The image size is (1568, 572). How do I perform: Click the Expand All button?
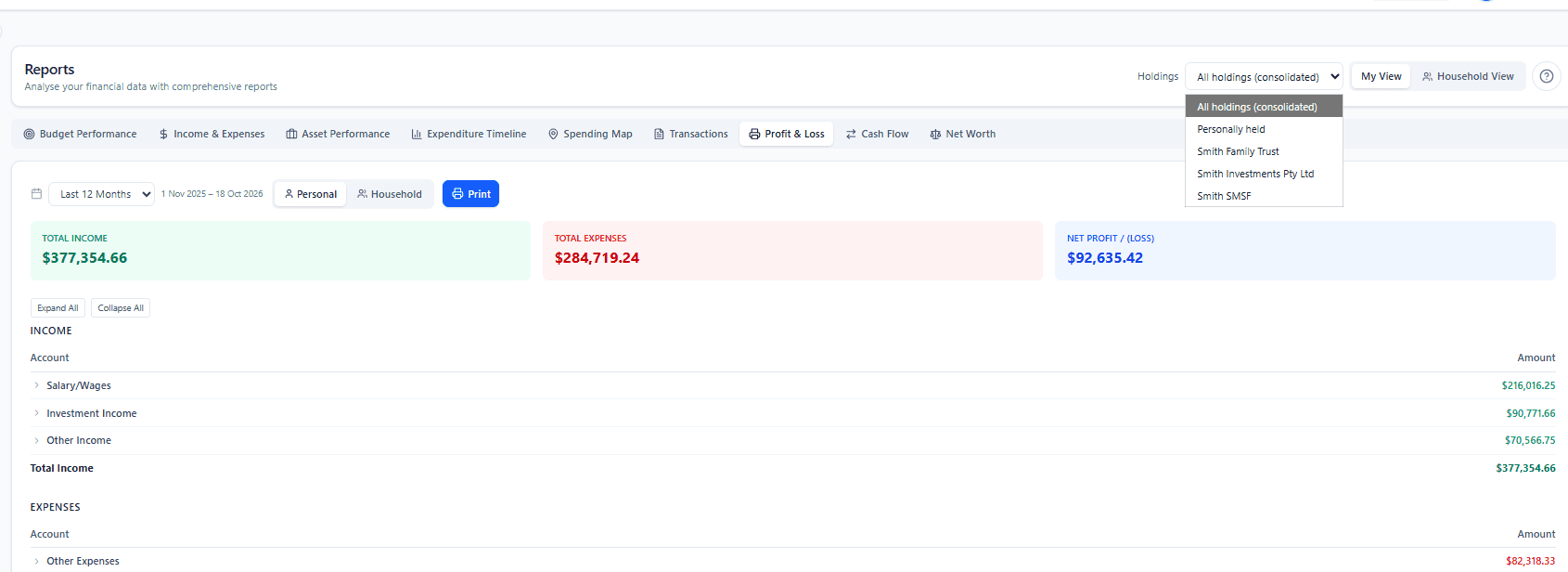point(58,308)
